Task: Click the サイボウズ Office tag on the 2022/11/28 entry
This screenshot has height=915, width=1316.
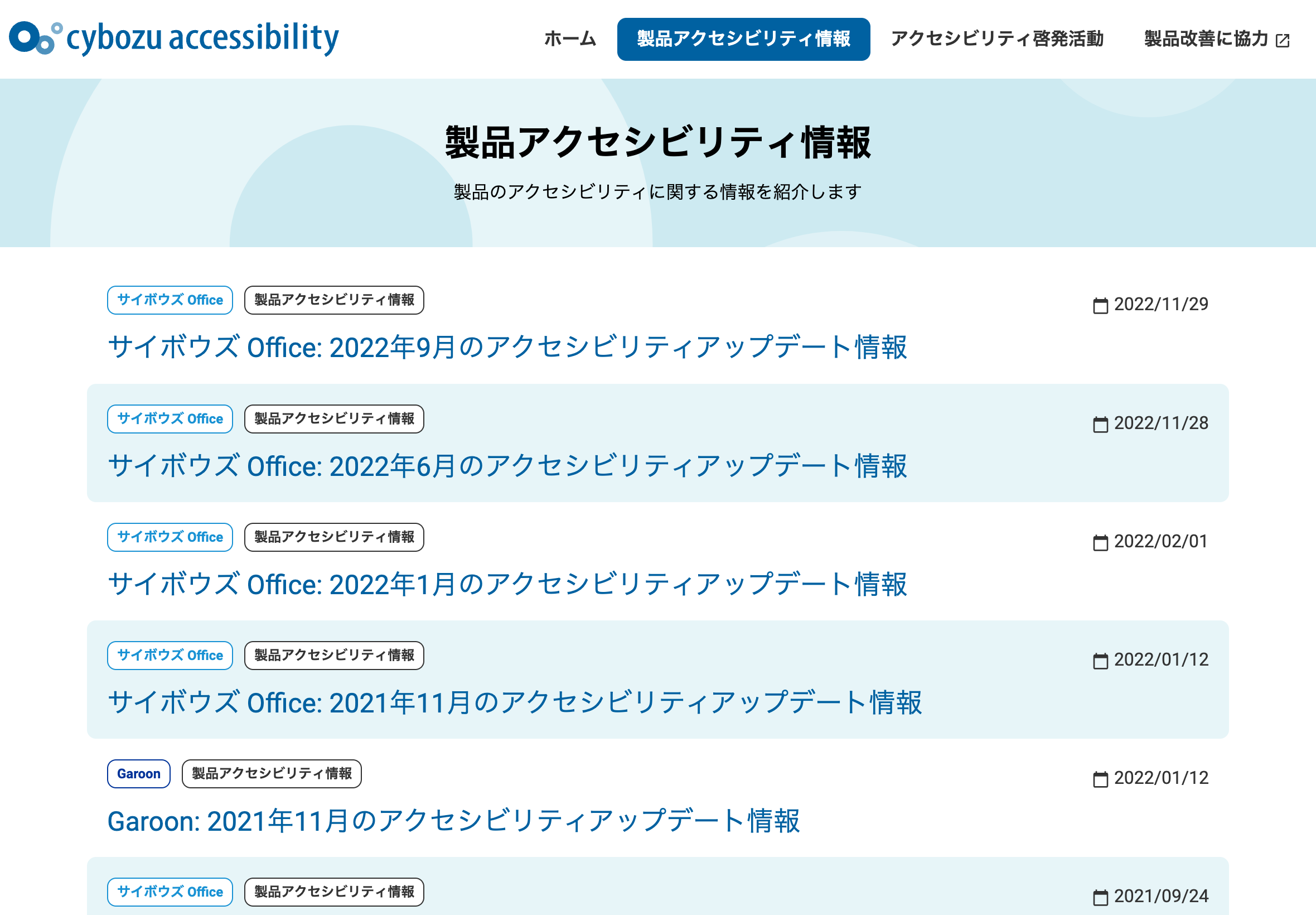Action: (x=170, y=418)
